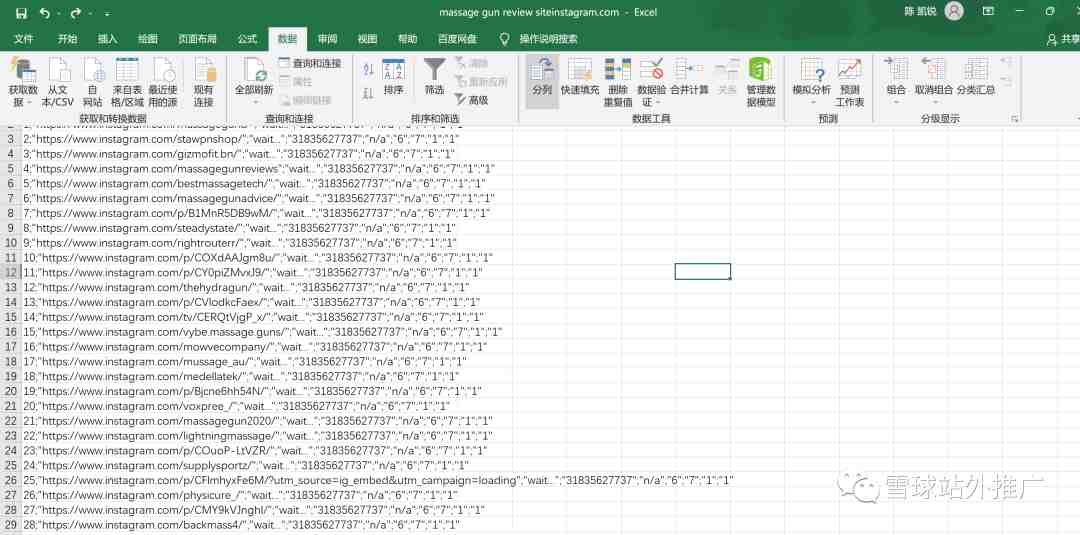Expand the Undo history dropdown arrow

point(59,13)
